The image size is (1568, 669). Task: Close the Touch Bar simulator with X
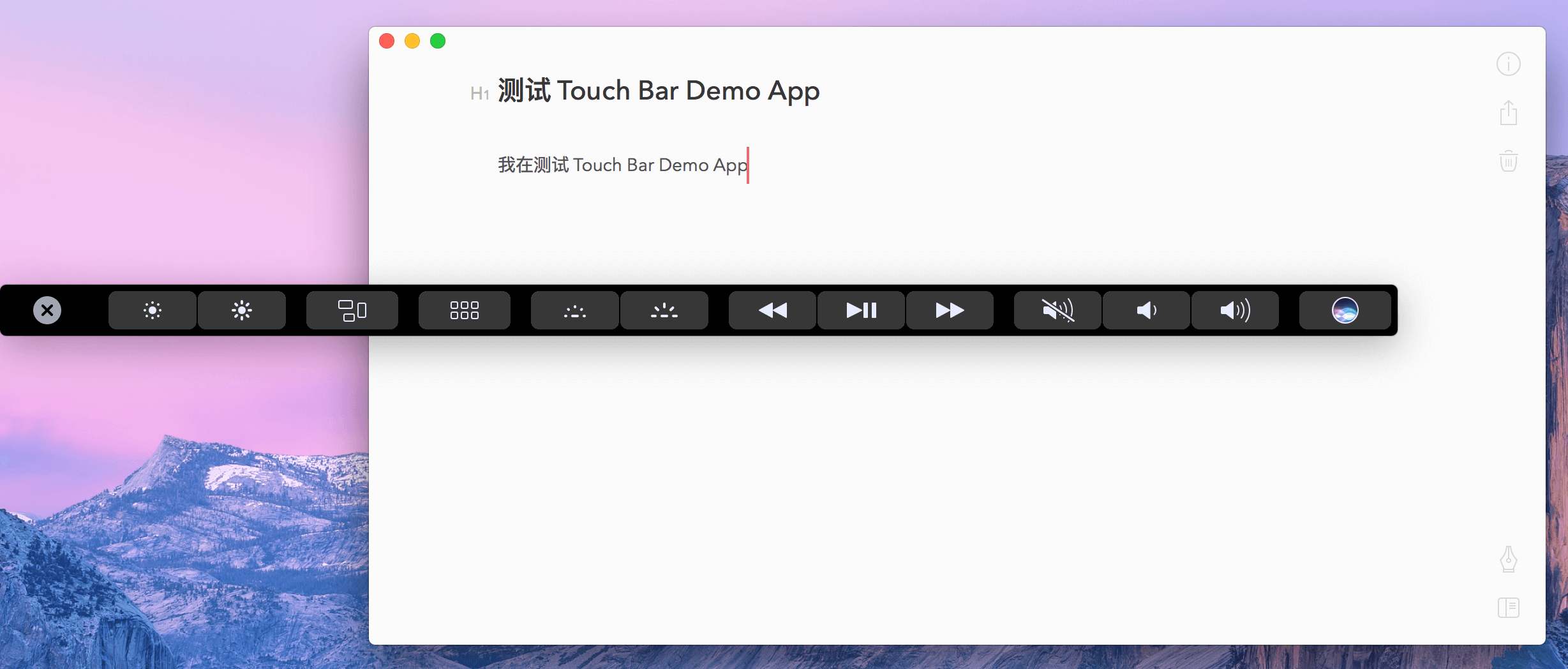[47, 310]
